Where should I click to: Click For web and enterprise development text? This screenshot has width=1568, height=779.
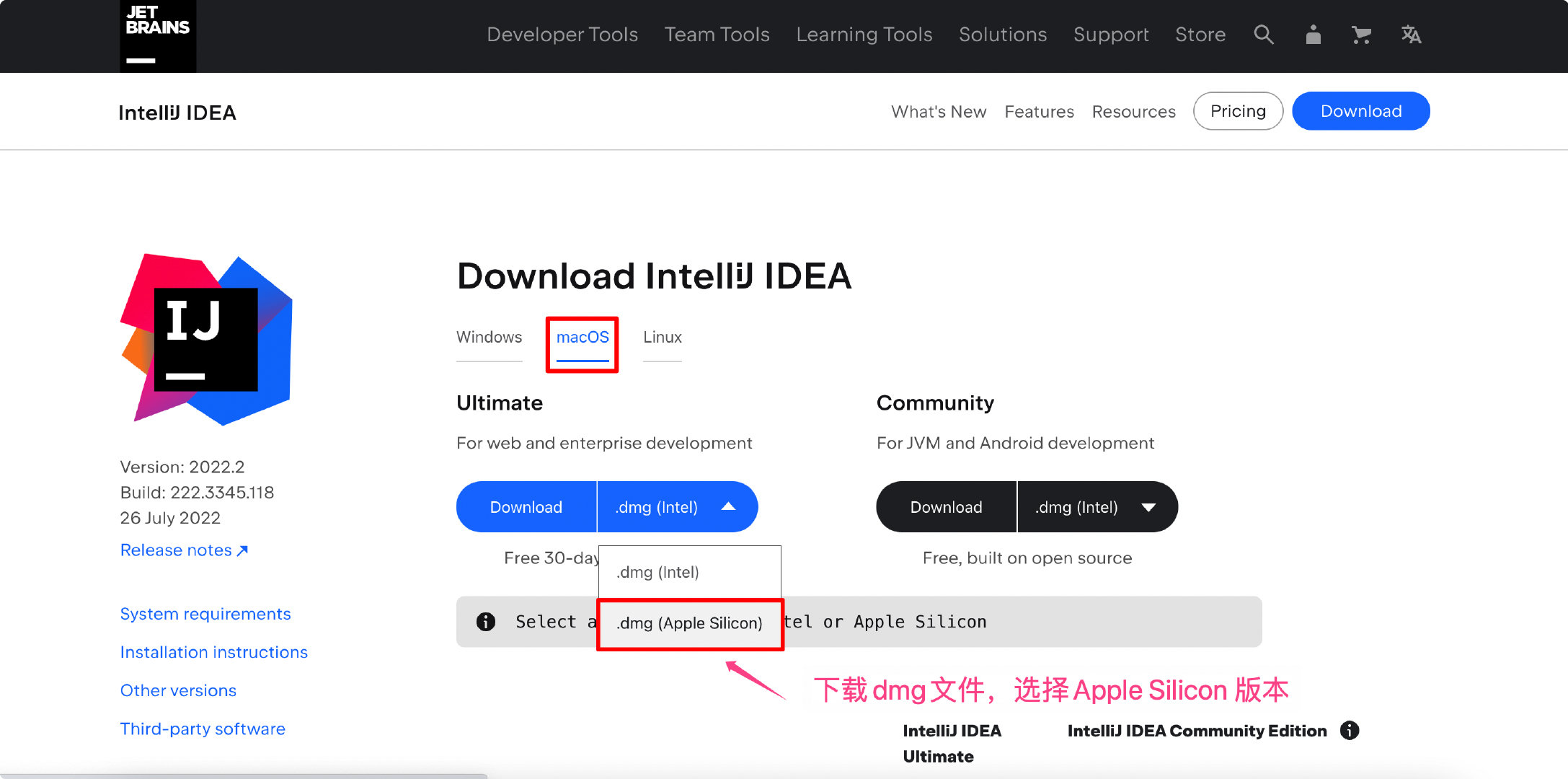click(604, 443)
